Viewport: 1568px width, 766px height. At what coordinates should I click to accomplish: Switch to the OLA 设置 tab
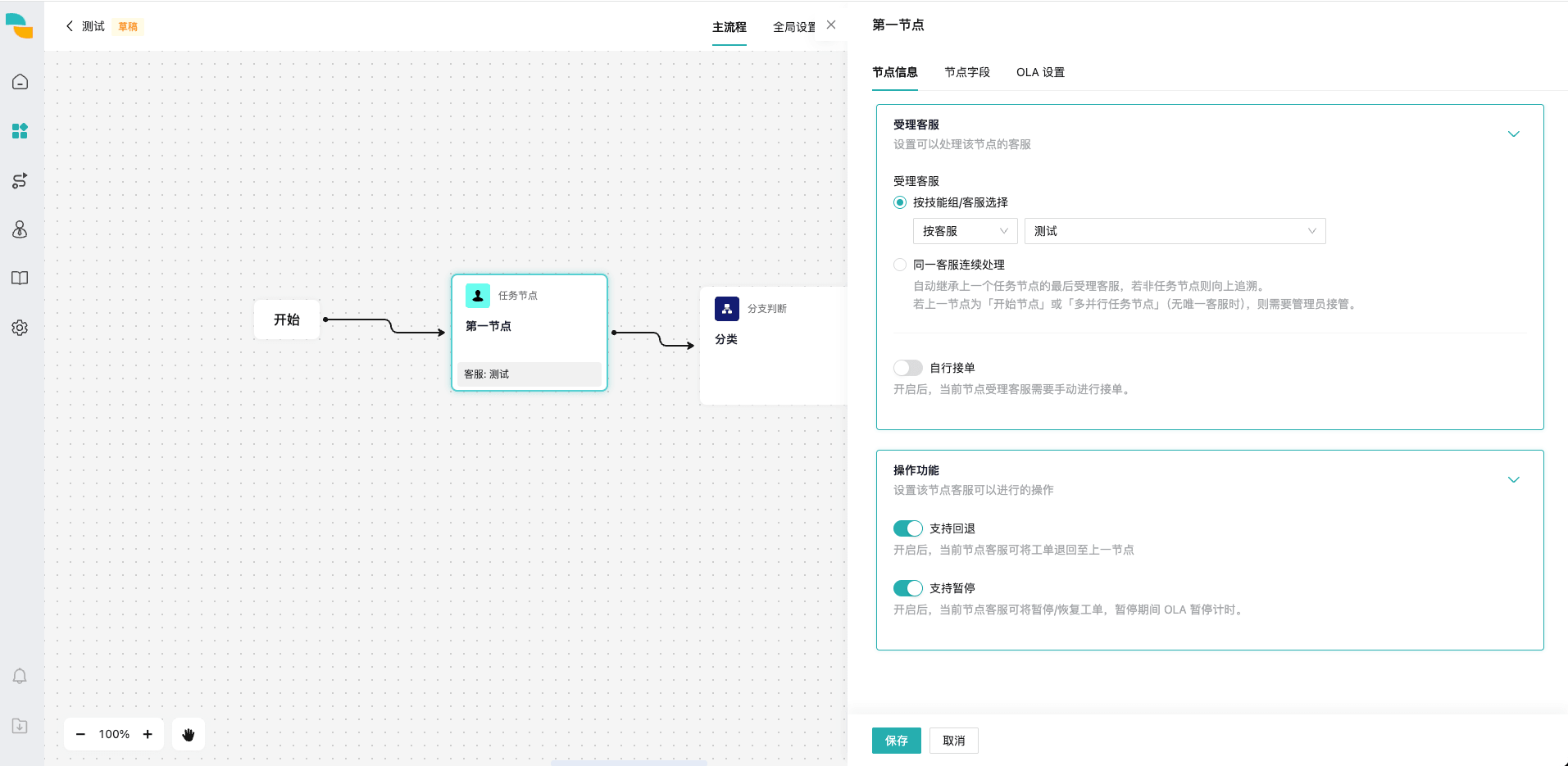pyautogui.click(x=1041, y=72)
